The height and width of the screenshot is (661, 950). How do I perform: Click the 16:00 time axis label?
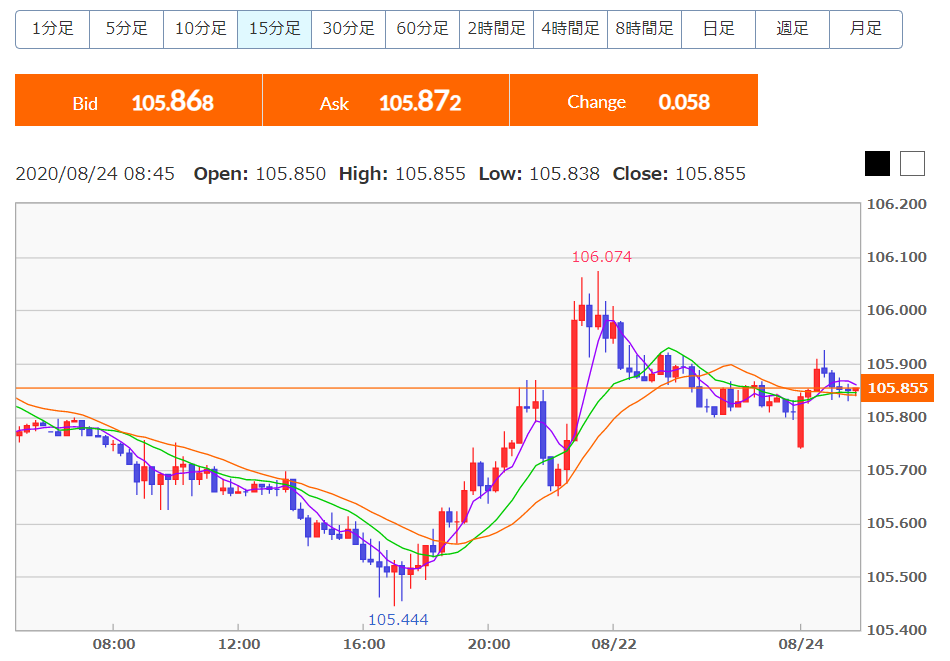[x=364, y=644]
